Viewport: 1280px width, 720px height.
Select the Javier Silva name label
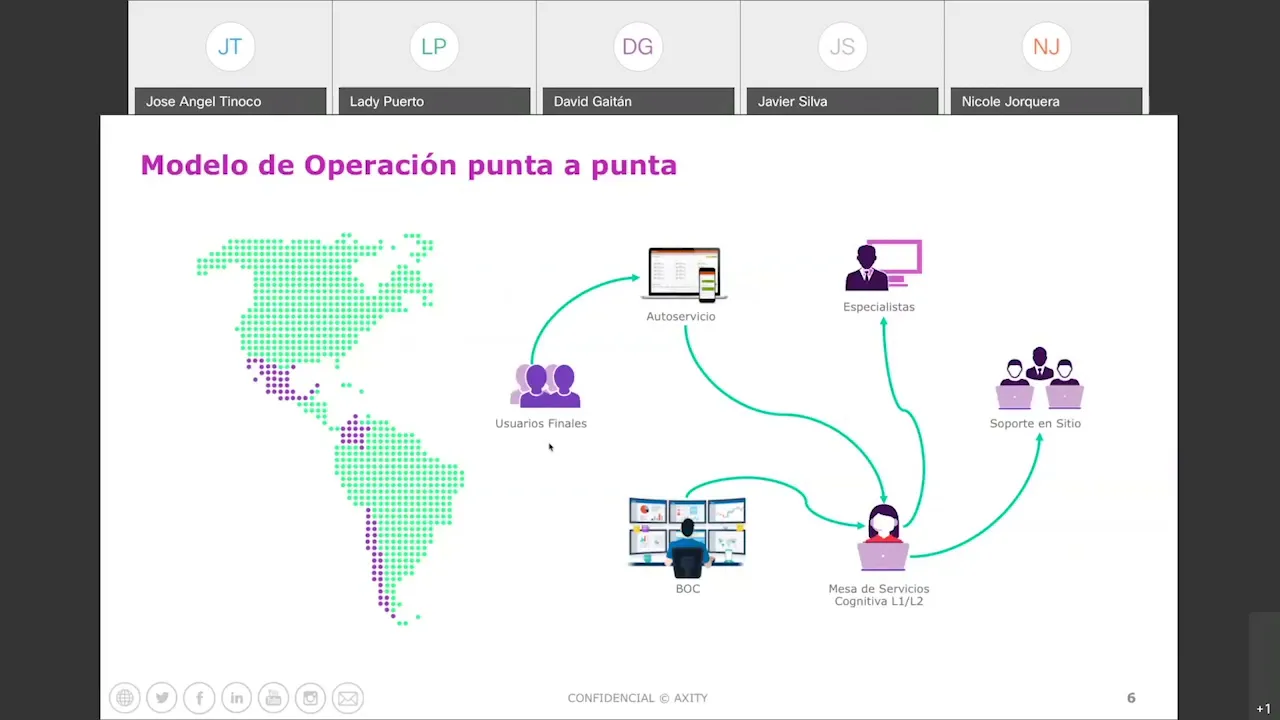[x=842, y=101]
